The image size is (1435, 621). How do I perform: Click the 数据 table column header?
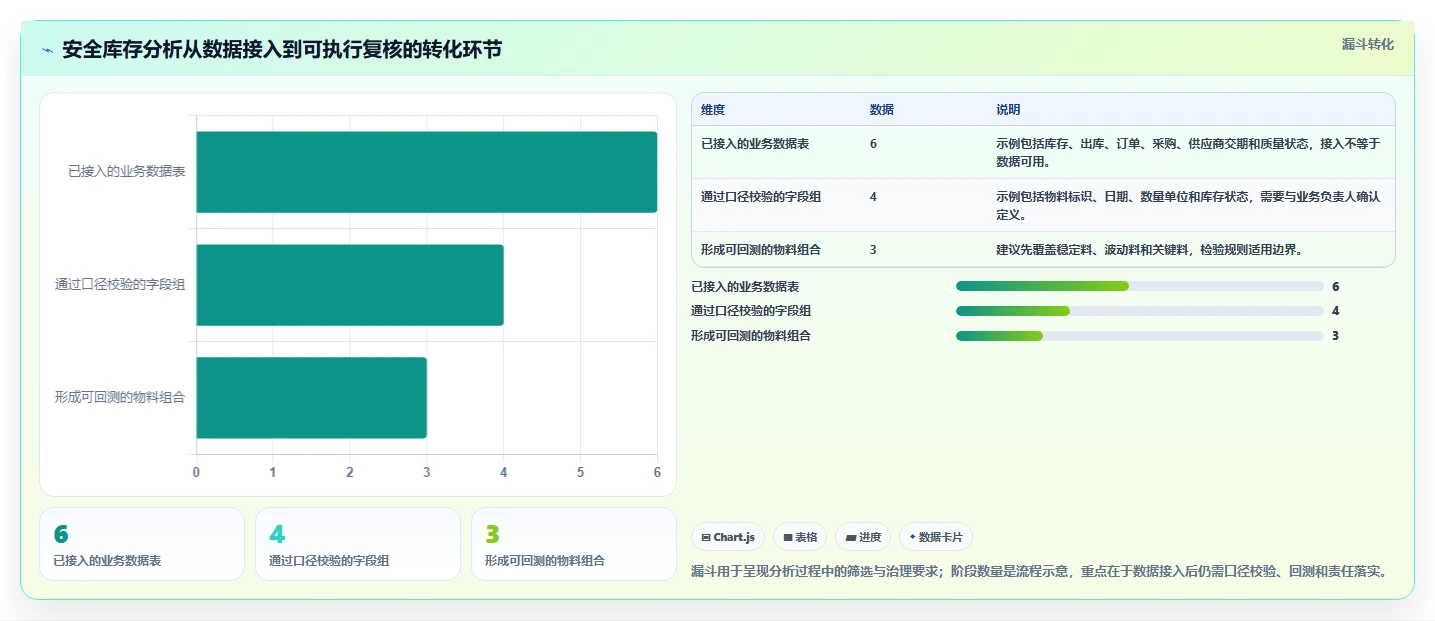pos(882,109)
